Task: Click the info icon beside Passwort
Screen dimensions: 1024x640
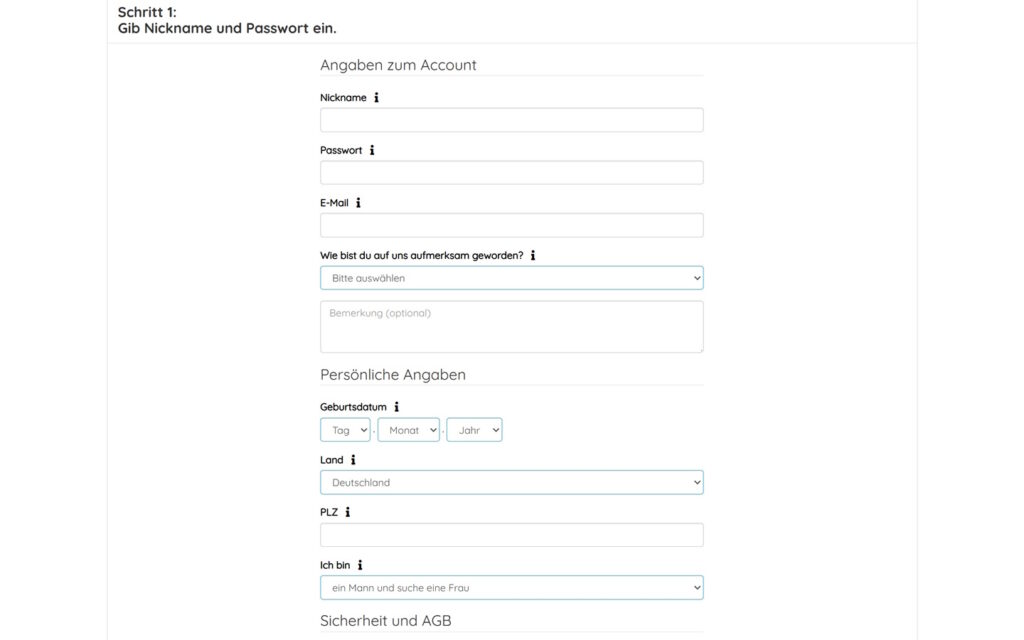Action: (372, 150)
